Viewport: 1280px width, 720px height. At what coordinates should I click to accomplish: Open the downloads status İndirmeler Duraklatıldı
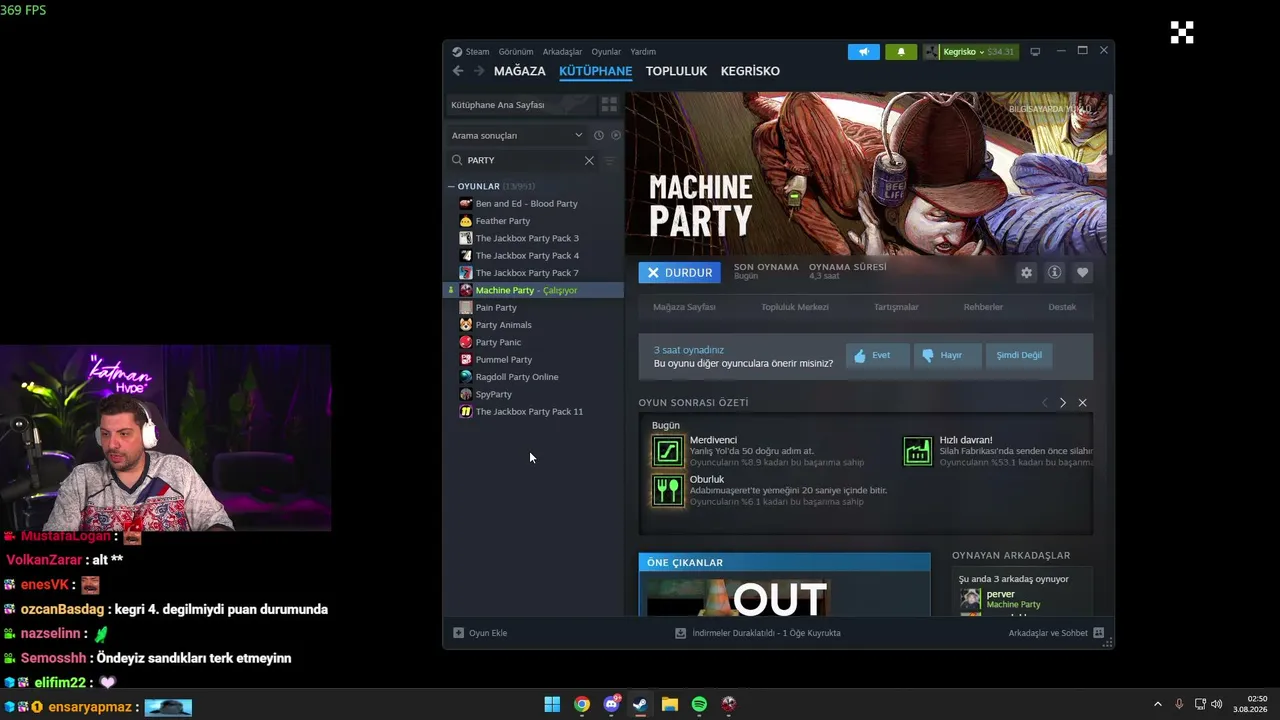(x=758, y=633)
